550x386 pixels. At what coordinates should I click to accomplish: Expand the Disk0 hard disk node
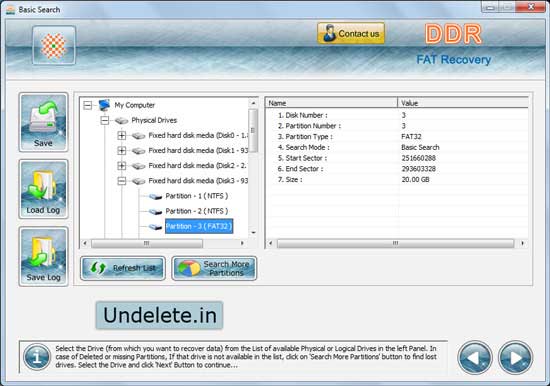122,135
